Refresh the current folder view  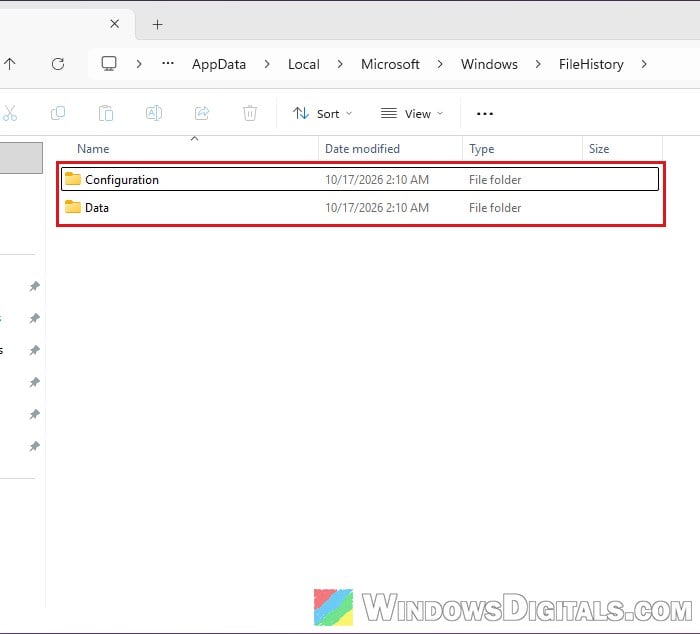(58, 64)
